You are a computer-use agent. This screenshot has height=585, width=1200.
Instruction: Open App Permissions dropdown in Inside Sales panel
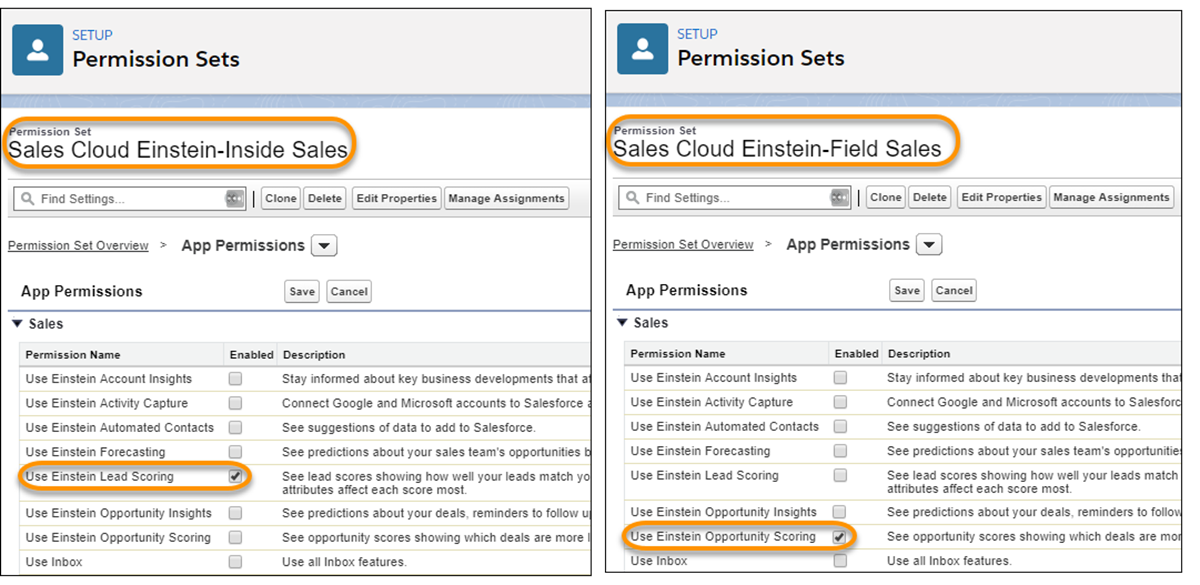(325, 246)
